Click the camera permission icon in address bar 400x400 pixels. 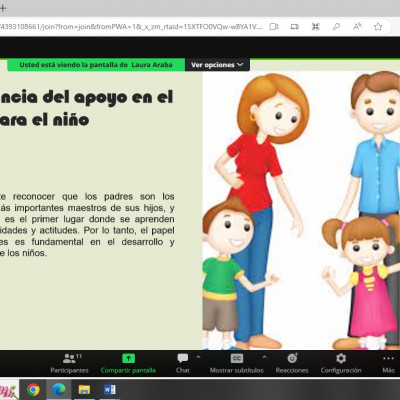(274, 27)
